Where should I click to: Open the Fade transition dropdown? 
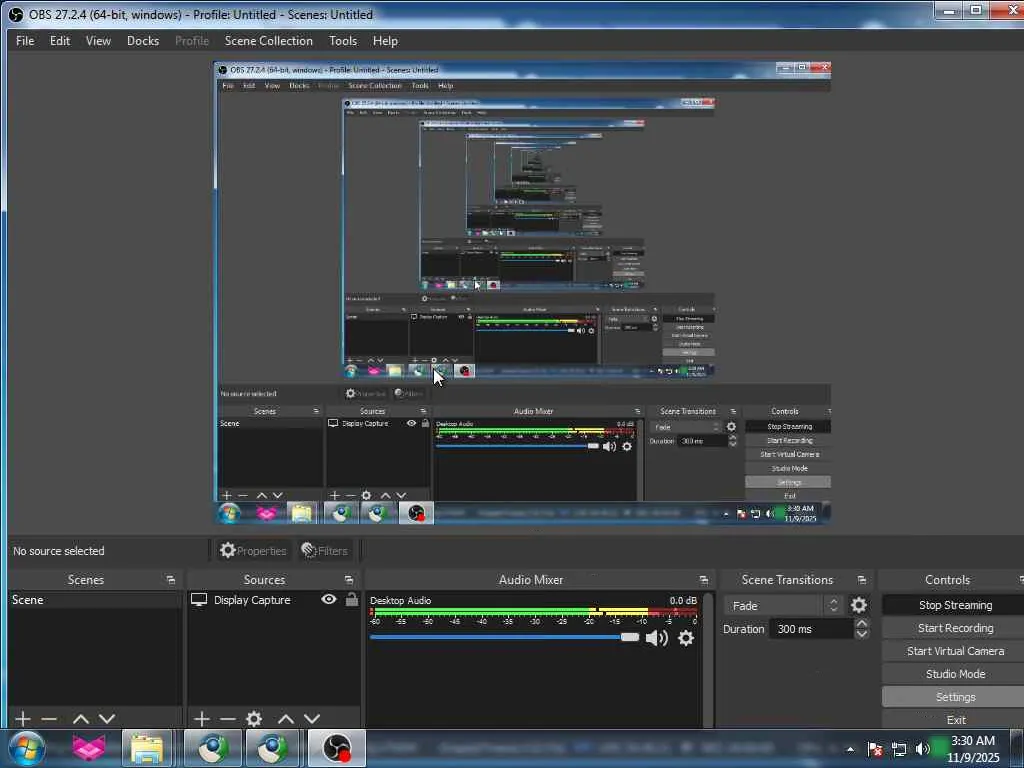[784, 605]
